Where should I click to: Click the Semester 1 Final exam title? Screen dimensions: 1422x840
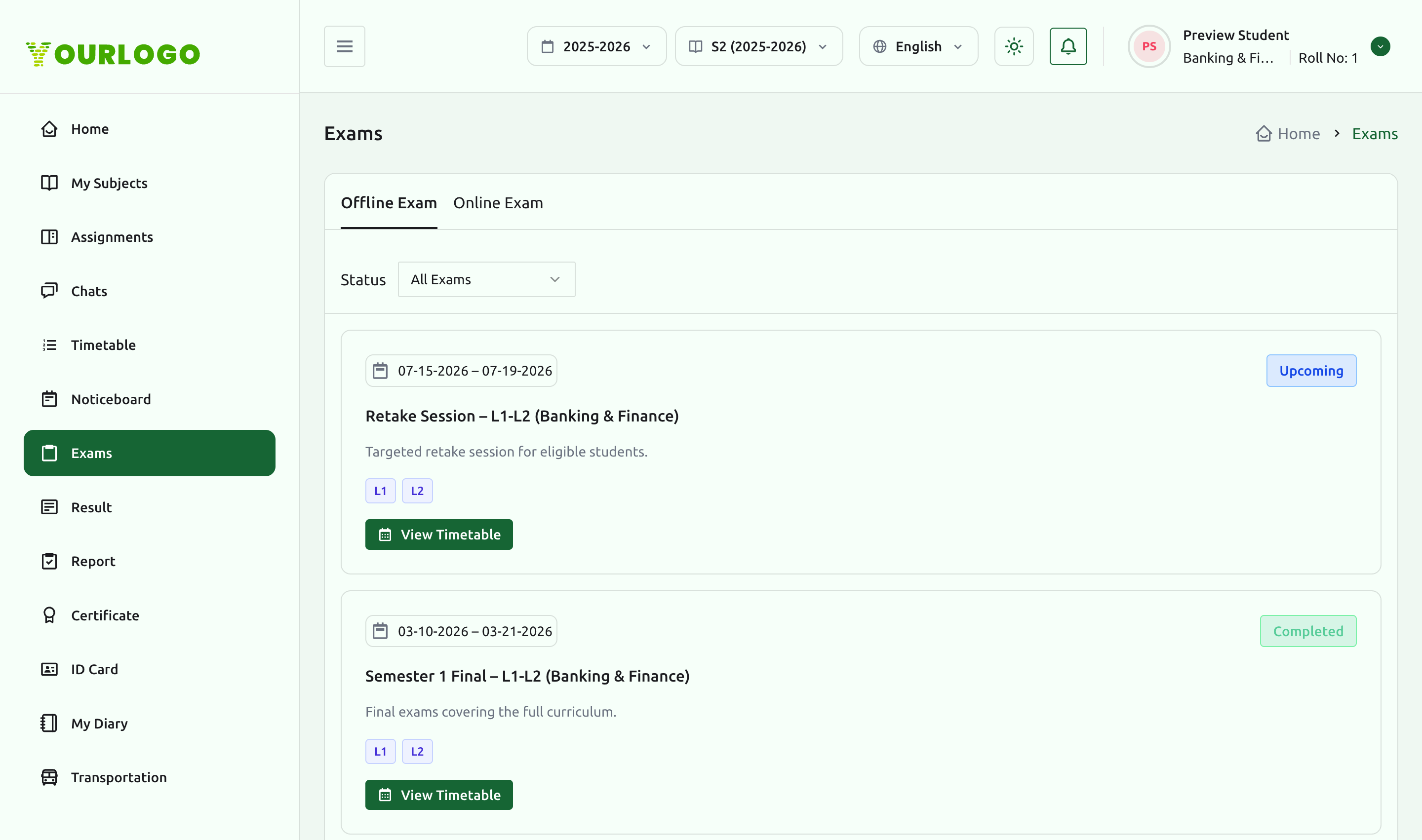[527, 676]
